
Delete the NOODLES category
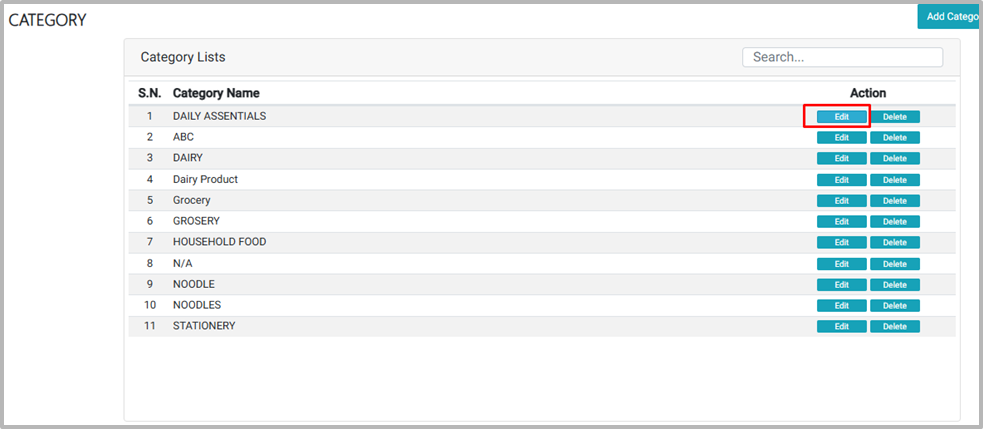894,306
